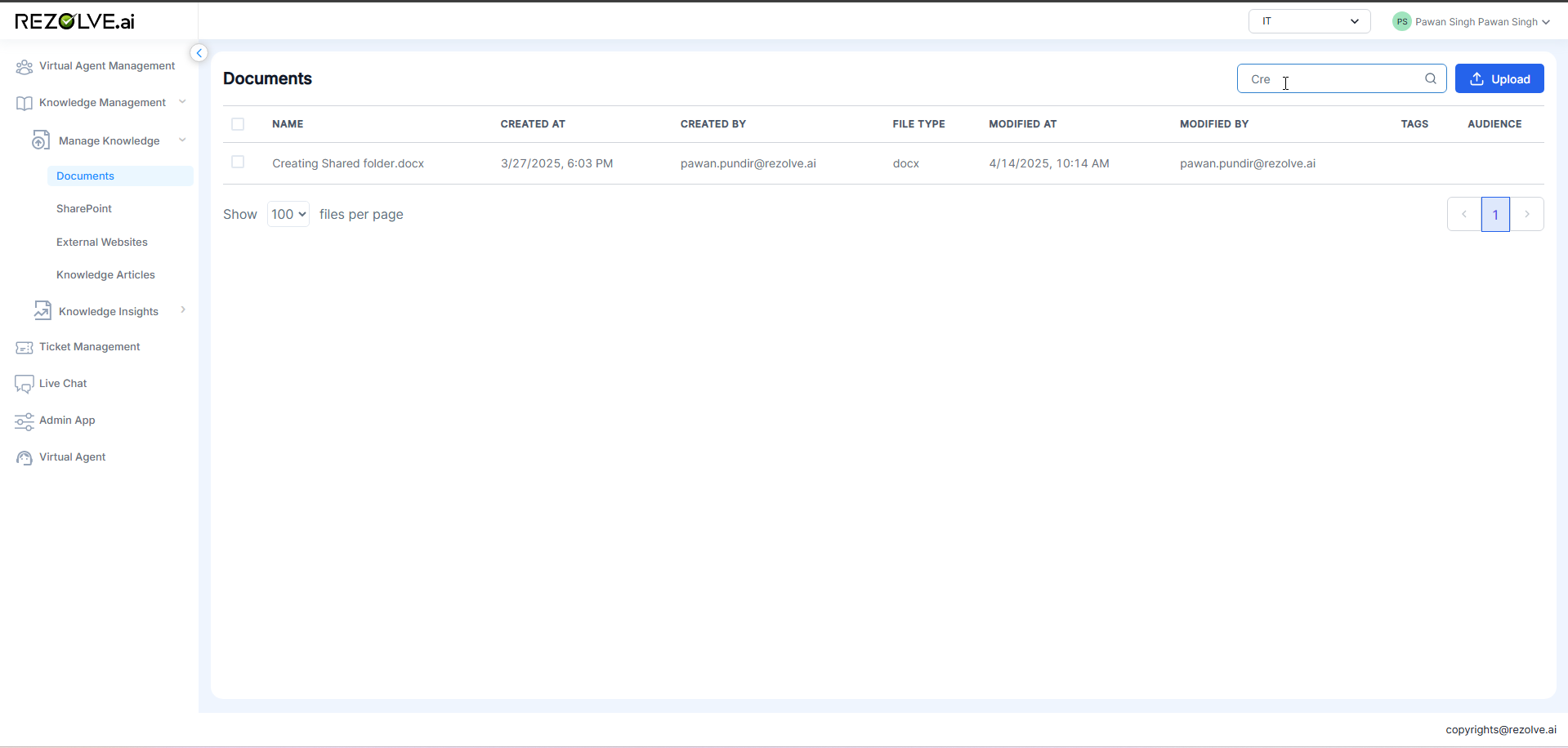Image resolution: width=1568 pixels, height=748 pixels.
Task: Sort by the NAME column header
Action: (288, 124)
